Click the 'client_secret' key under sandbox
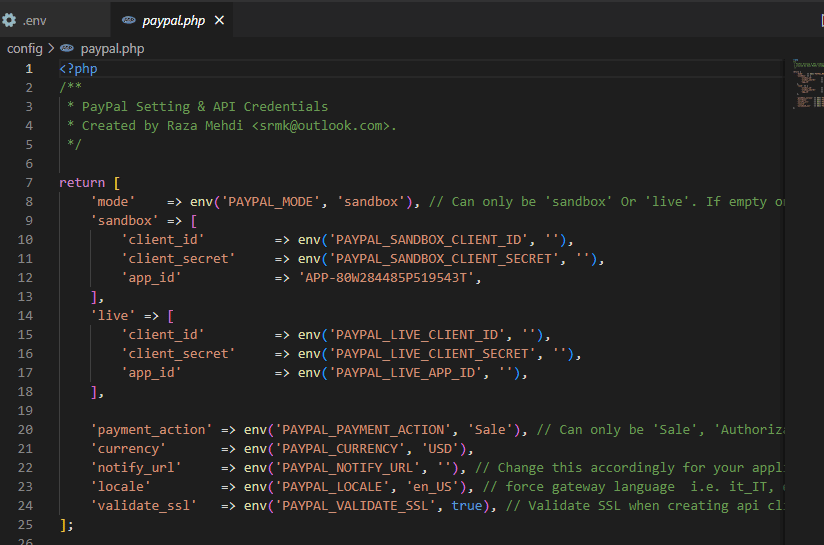Screen dimensions: 824x545 coord(178,259)
